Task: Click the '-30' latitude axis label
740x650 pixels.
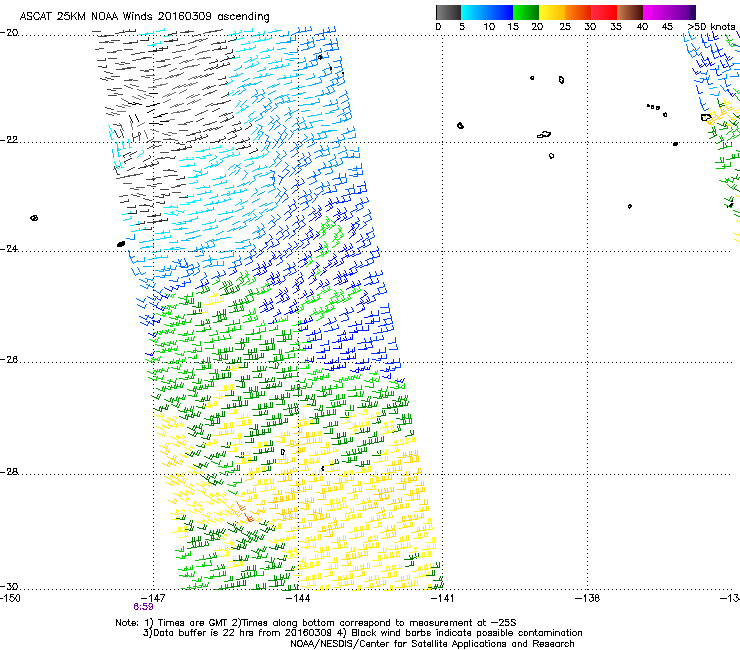Action: pos(9,586)
